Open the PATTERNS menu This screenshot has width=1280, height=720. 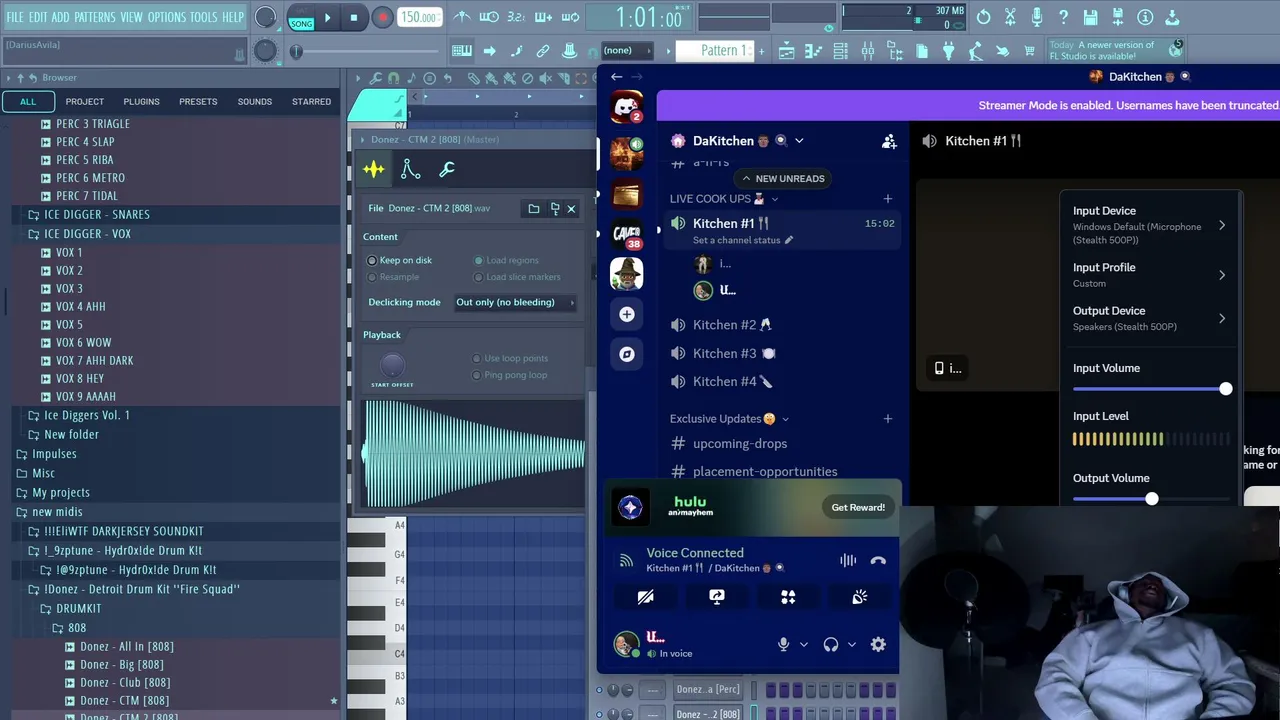95,17
